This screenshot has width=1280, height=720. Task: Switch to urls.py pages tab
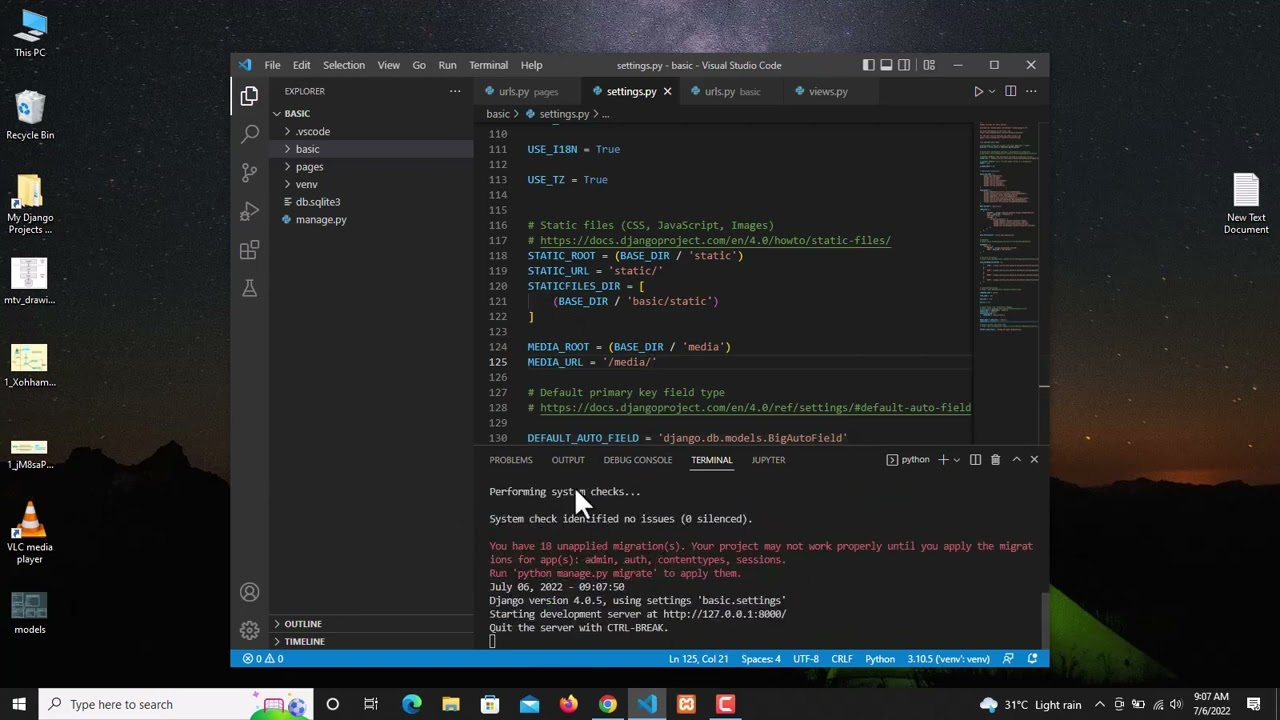point(528,91)
